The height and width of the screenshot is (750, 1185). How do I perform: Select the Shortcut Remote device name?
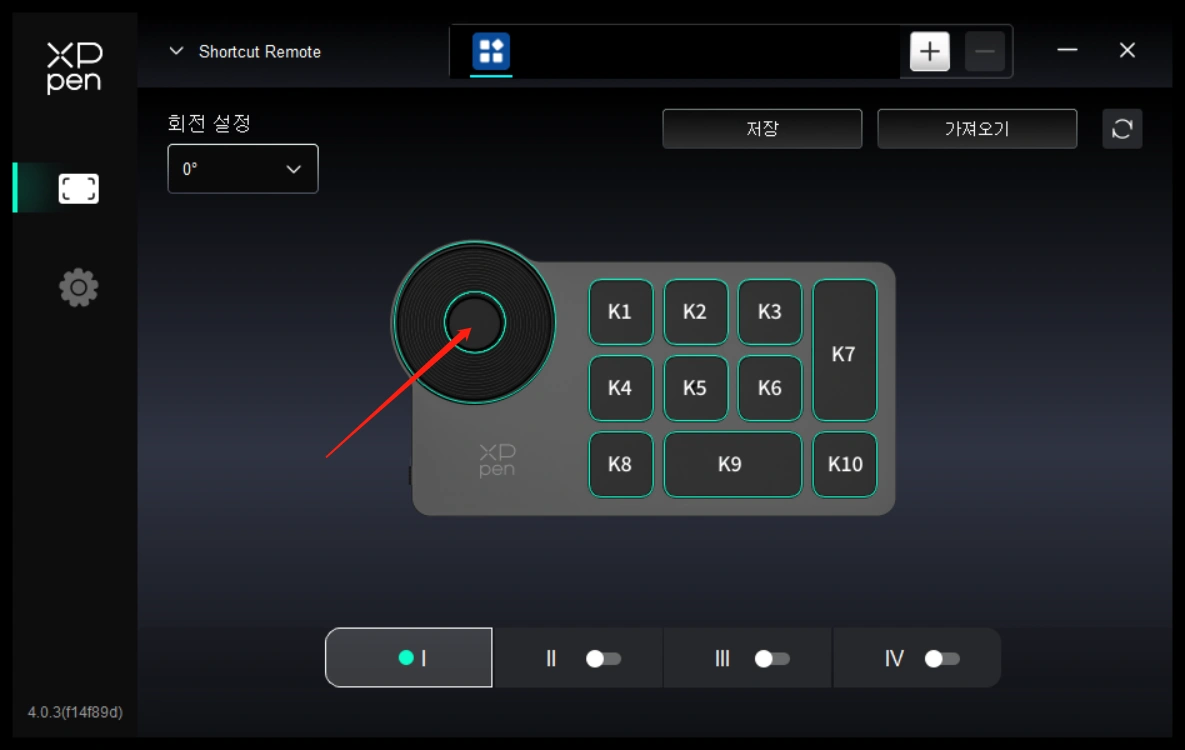pyautogui.click(x=259, y=51)
